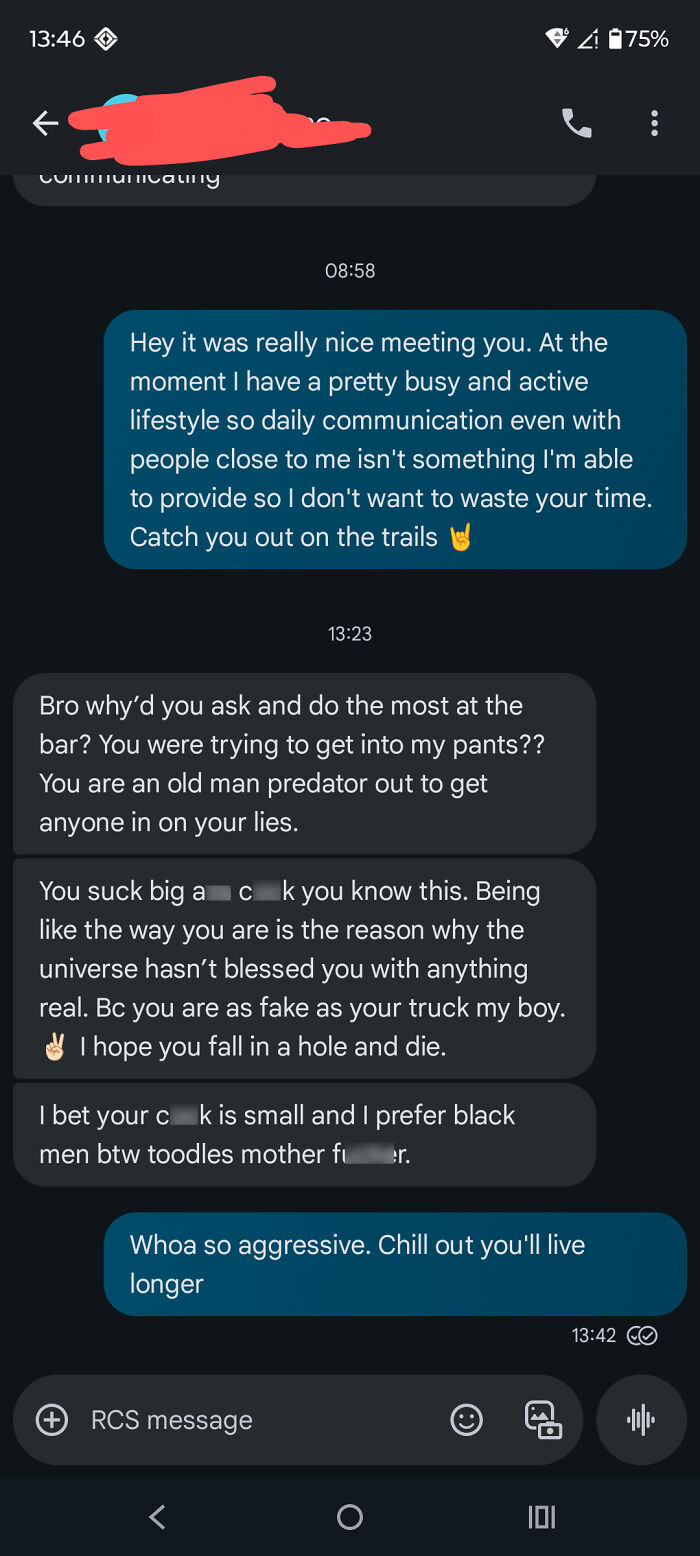Tap the battery indicator showing 75%

[638, 37]
